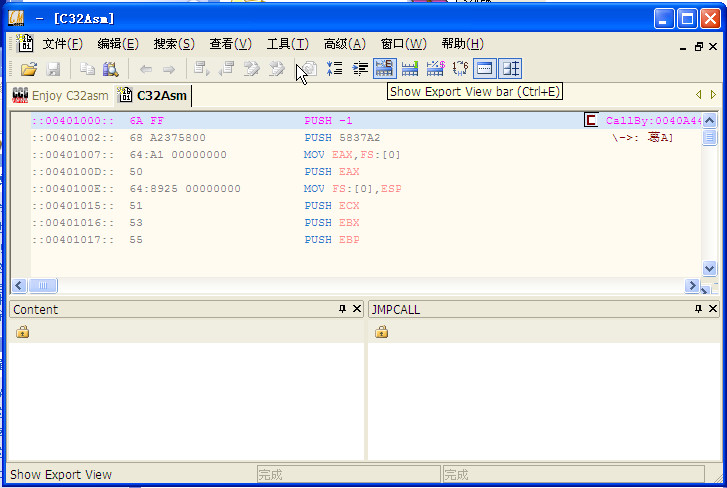Select row 0040100E MOV FS:[0],ESP
Viewport: 727px width, 488px height.
(x=366, y=189)
